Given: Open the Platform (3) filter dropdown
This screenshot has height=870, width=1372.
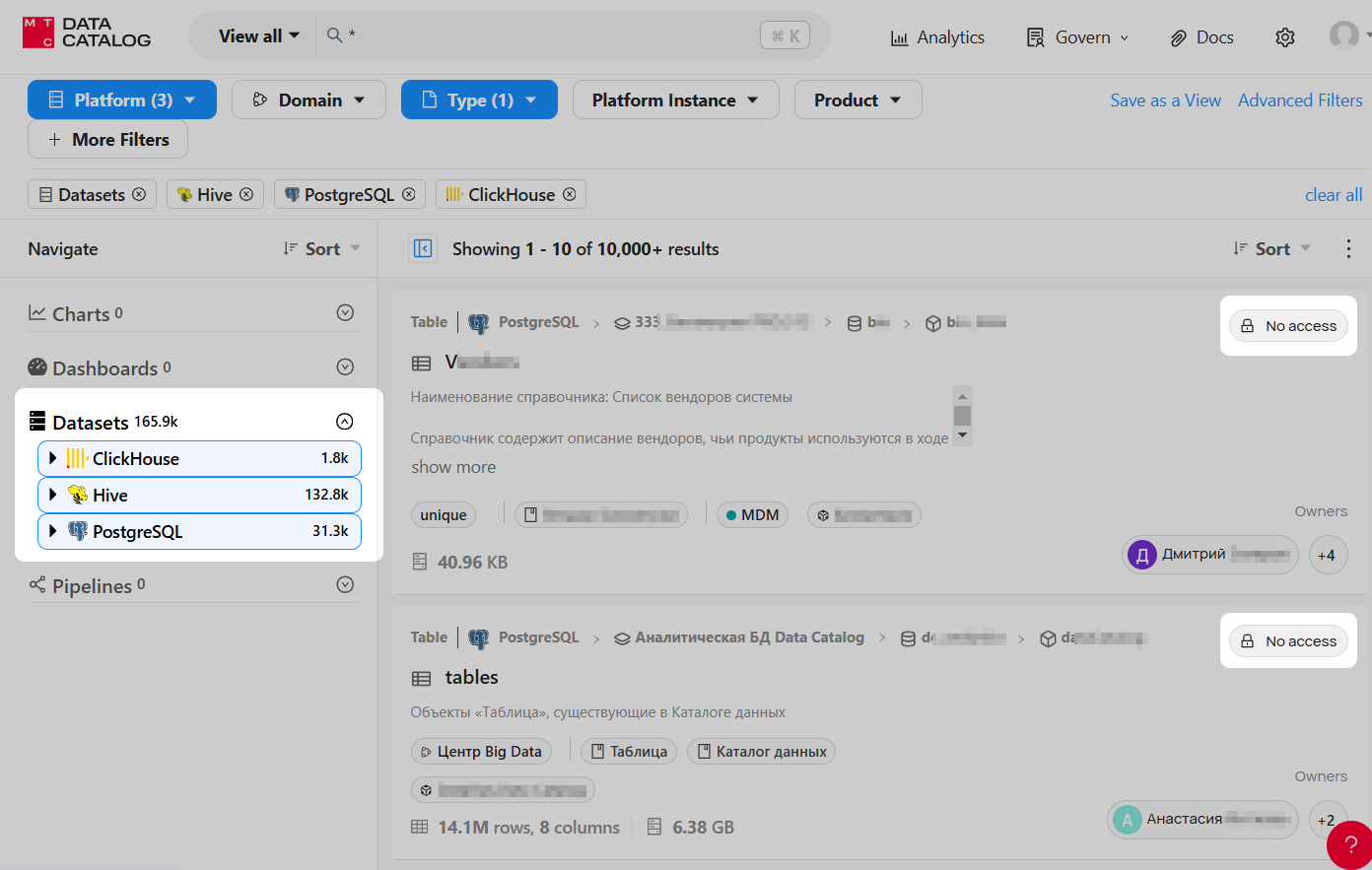Looking at the screenshot, I should pos(122,100).
